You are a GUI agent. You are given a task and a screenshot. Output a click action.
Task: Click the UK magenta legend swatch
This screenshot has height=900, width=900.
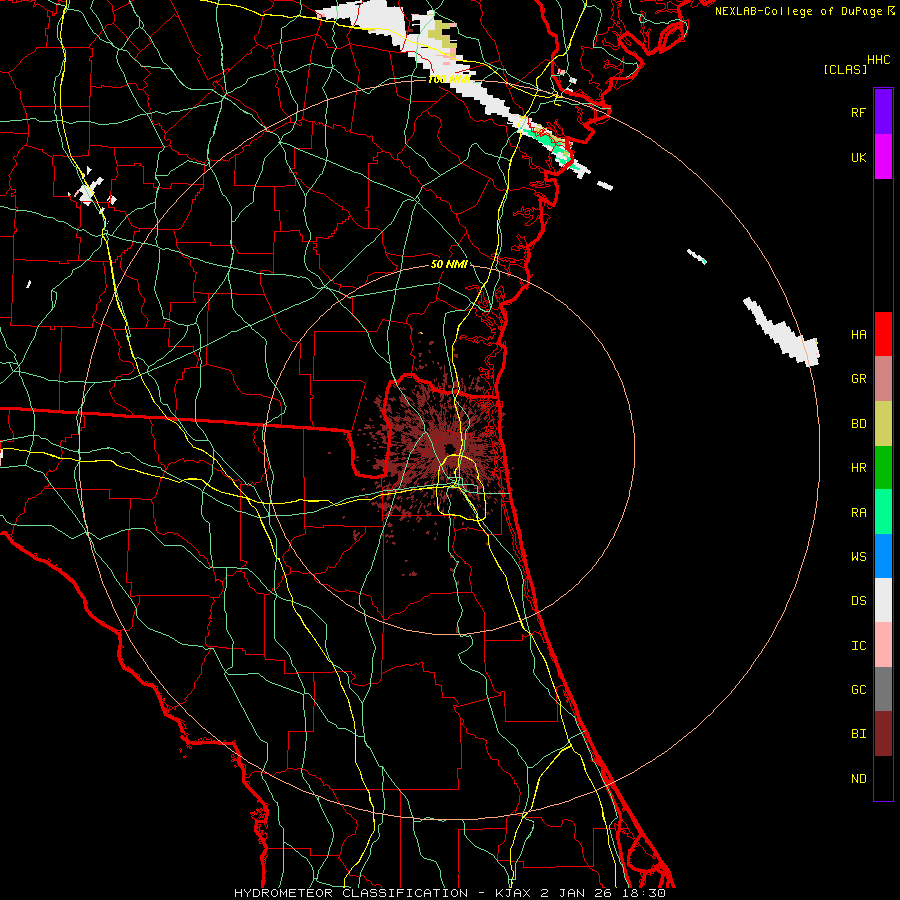(883, 157)
